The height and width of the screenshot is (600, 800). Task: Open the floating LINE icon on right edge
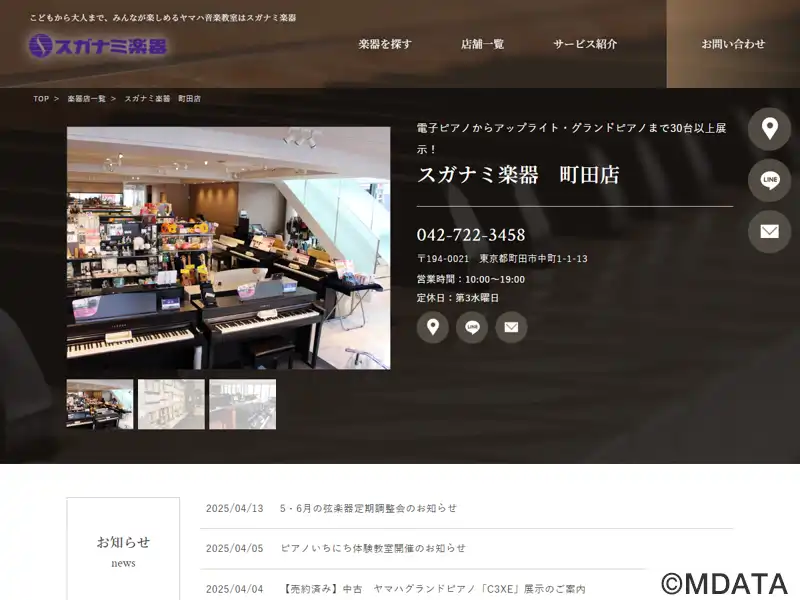(x=769, y=180)
